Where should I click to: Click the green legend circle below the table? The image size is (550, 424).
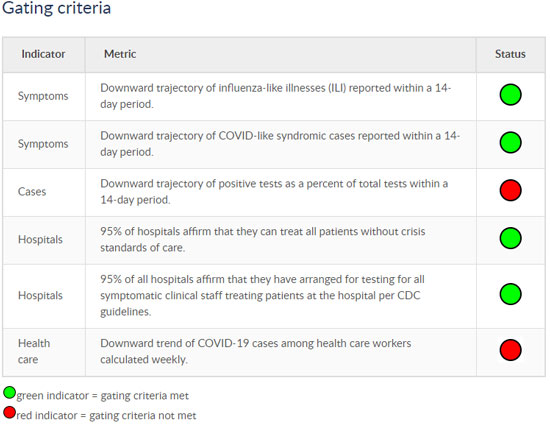coord(9,393)
